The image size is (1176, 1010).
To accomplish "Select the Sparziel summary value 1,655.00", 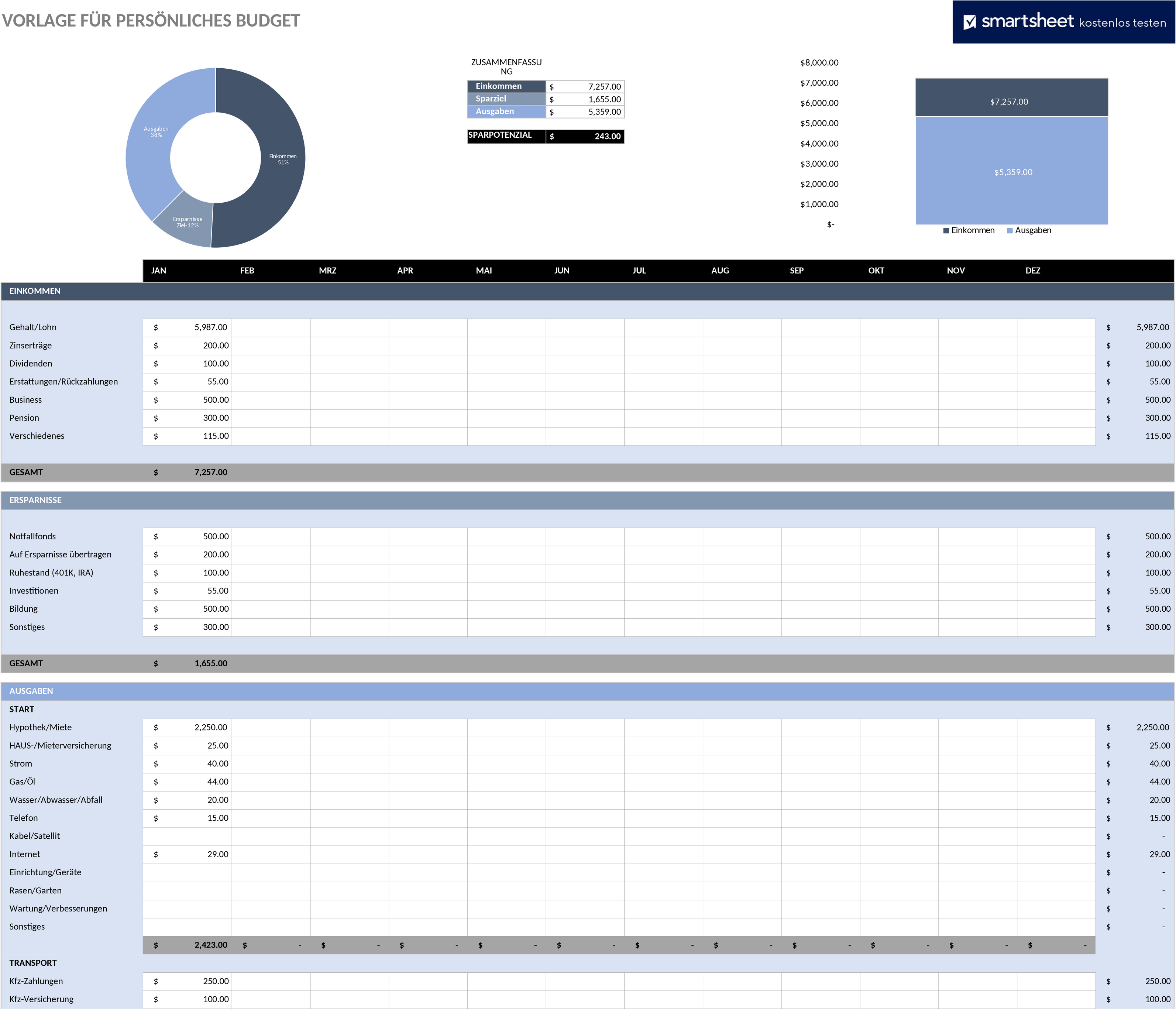I will 585,99.
